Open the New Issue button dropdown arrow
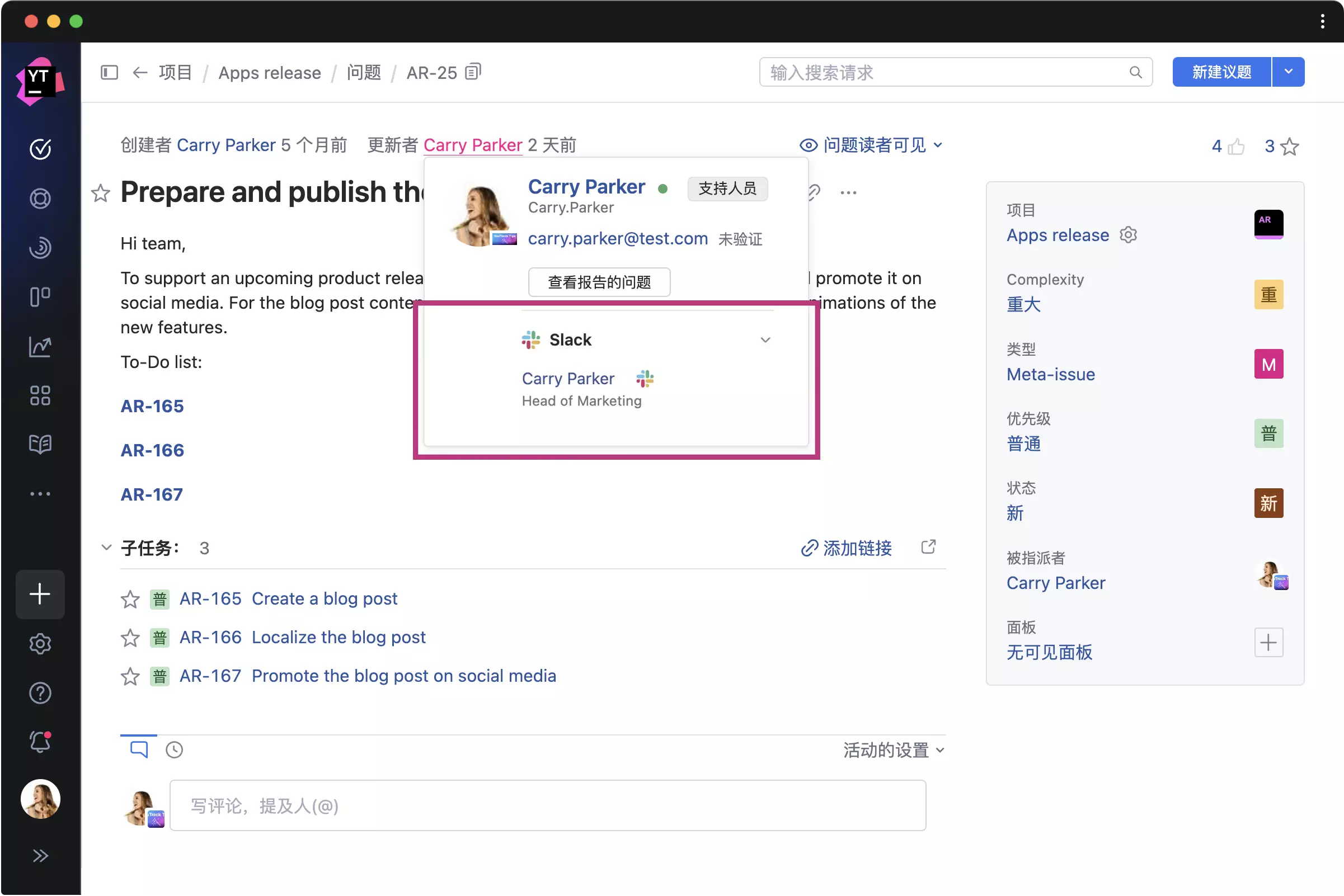The height and width of the screenshot is (896, 1344). 1288,72
